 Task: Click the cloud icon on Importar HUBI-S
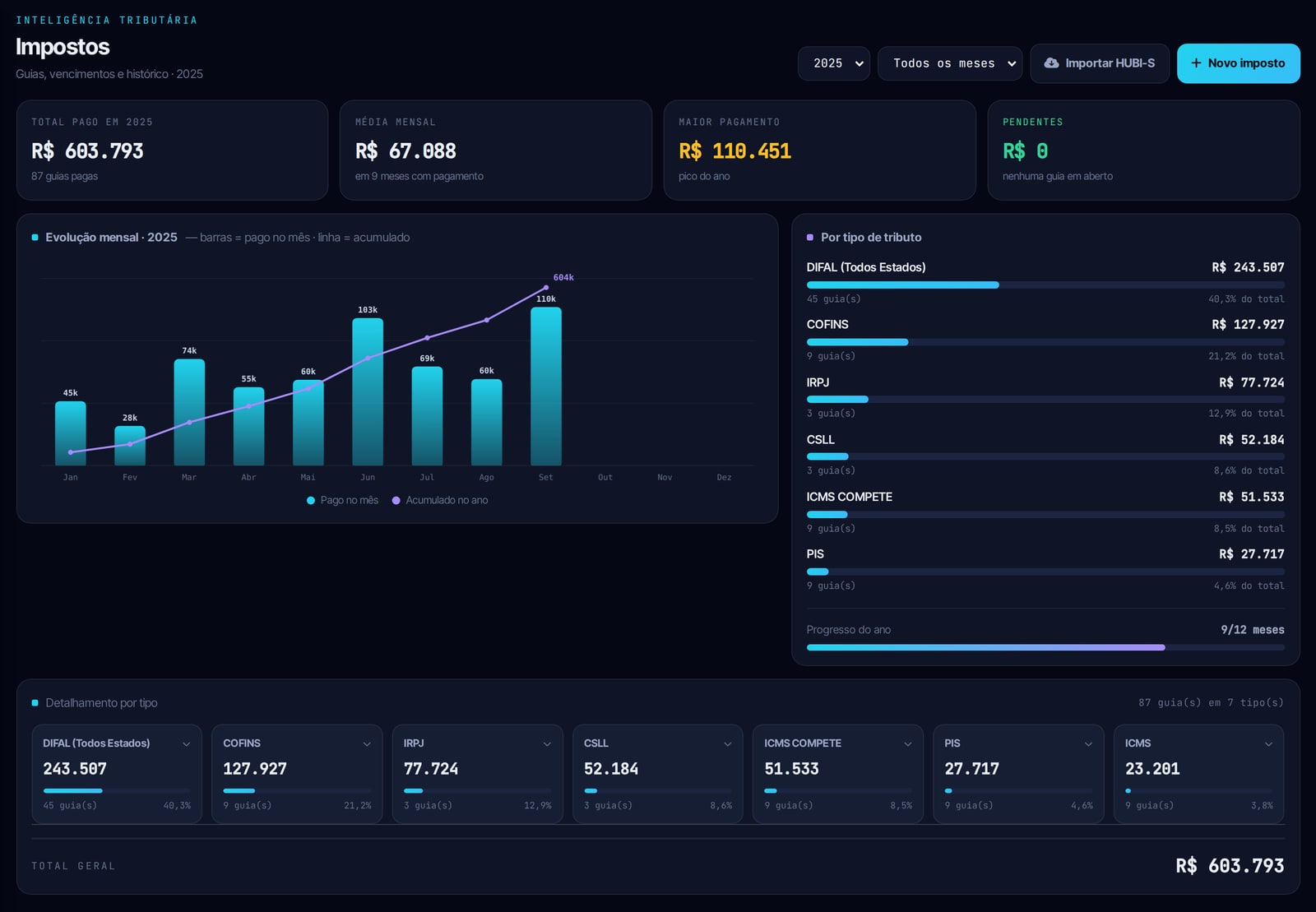point(1051,63)
